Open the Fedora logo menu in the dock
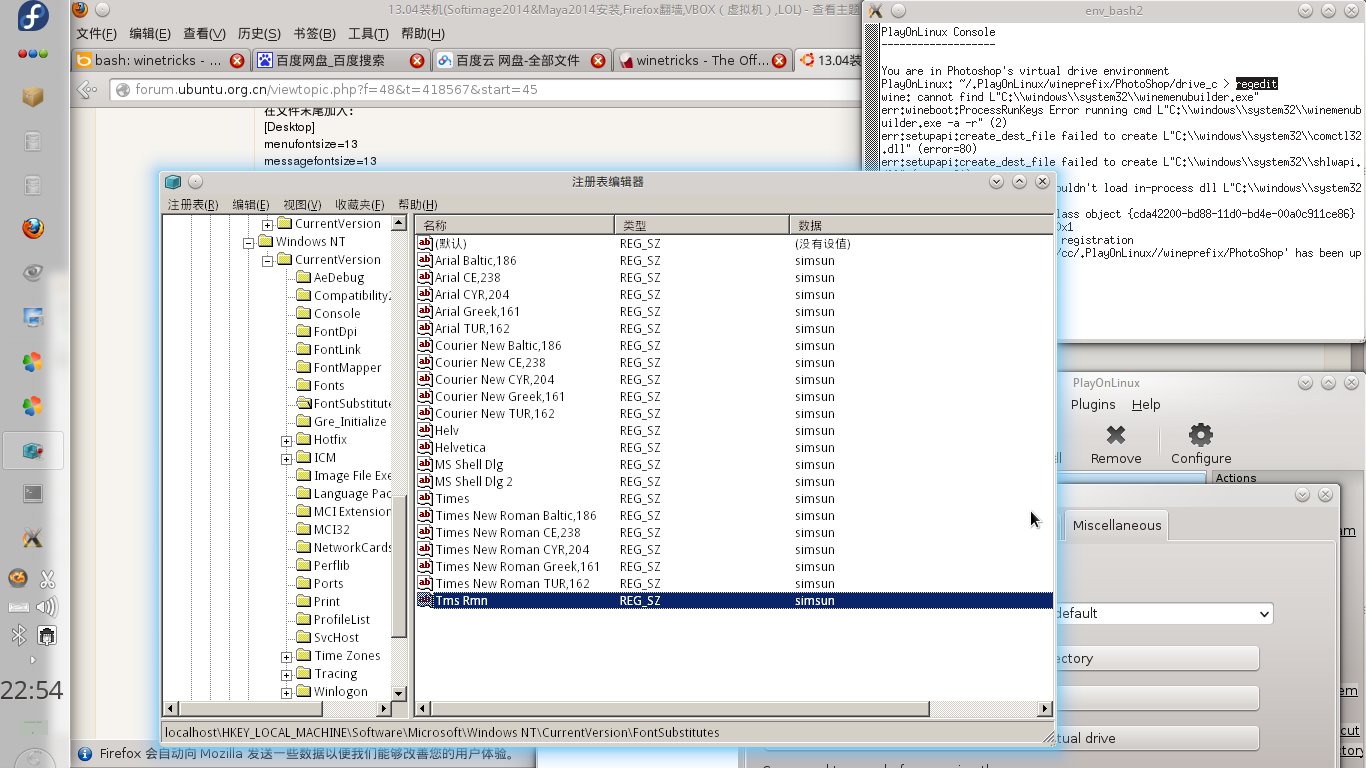This screenshot has height=768, width=1366. point(33,17)
